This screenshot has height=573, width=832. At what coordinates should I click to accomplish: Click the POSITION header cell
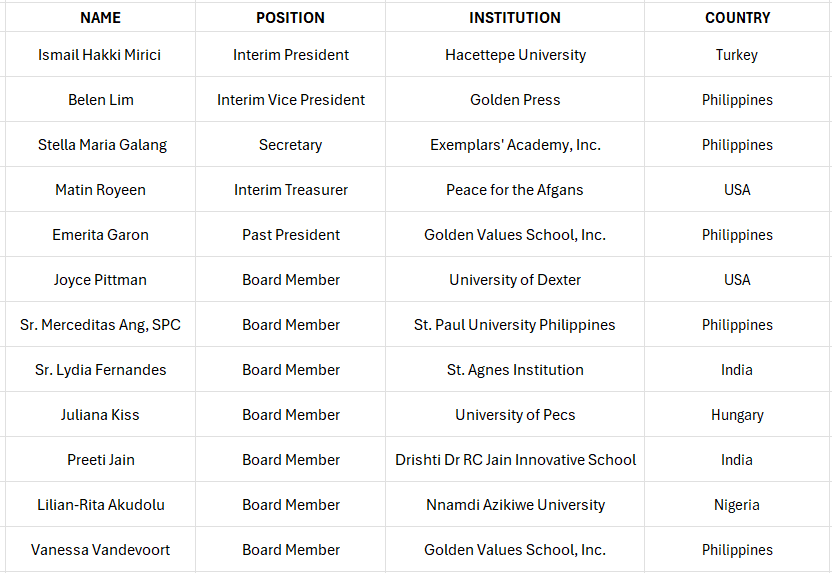click(290, 17)
